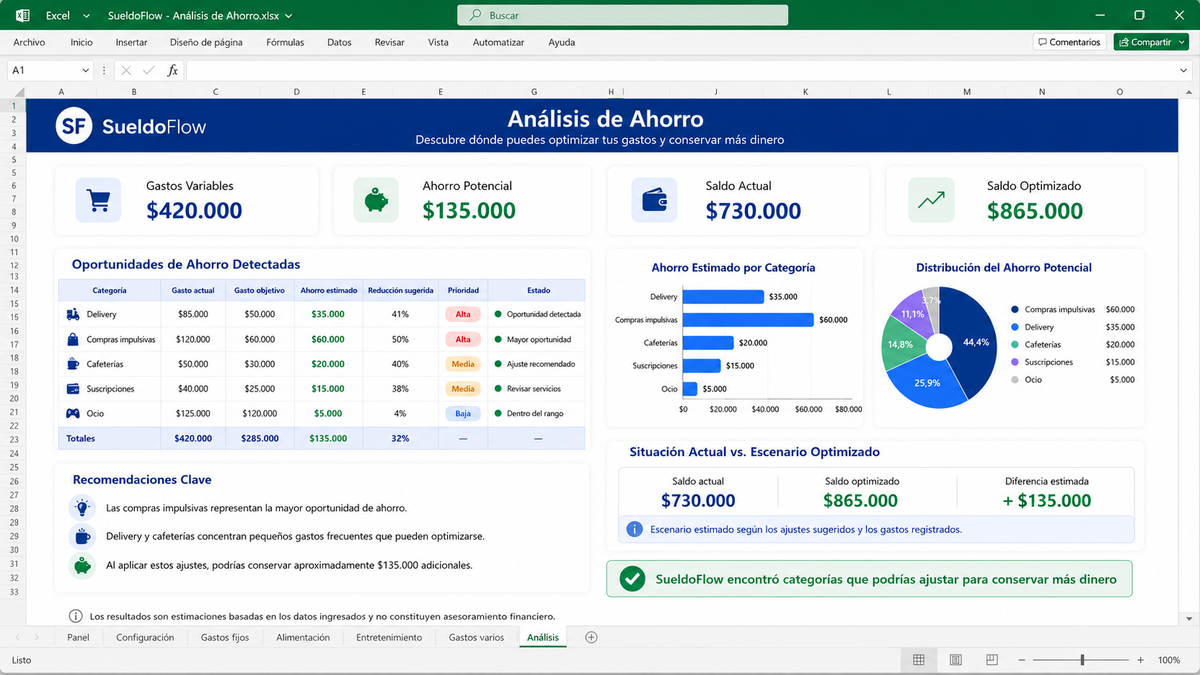The image size is (1200, 675).
Task: Open the Insertar ribbon tab
Action: (131, 42)
